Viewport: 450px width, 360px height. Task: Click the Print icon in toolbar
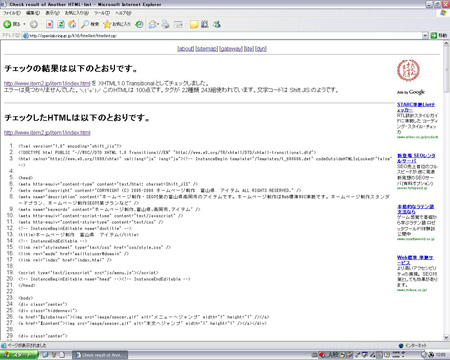click(166, 24)
